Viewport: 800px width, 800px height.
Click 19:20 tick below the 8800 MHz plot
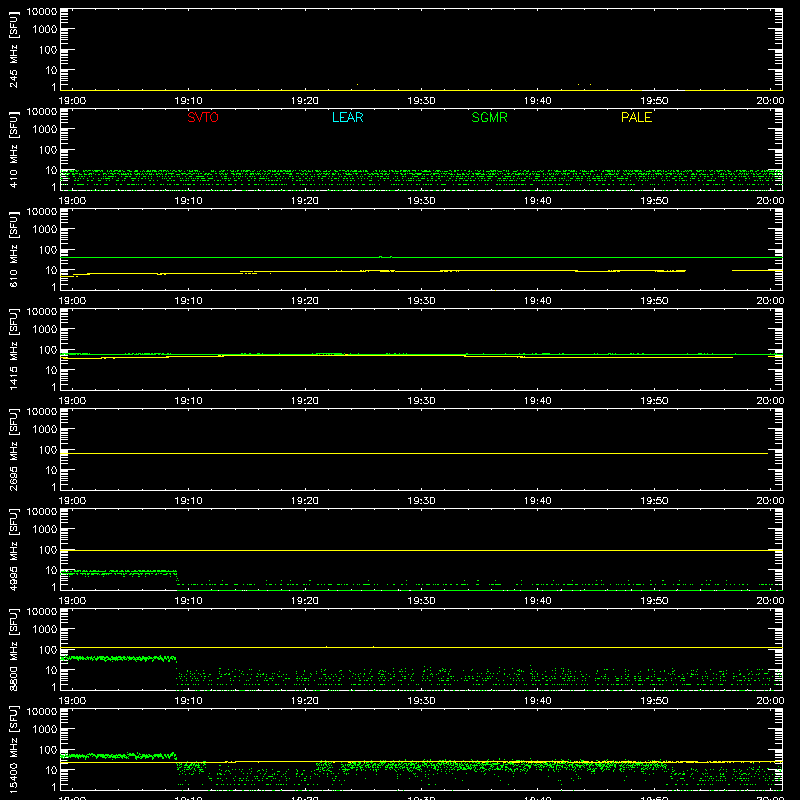(305, 701)
